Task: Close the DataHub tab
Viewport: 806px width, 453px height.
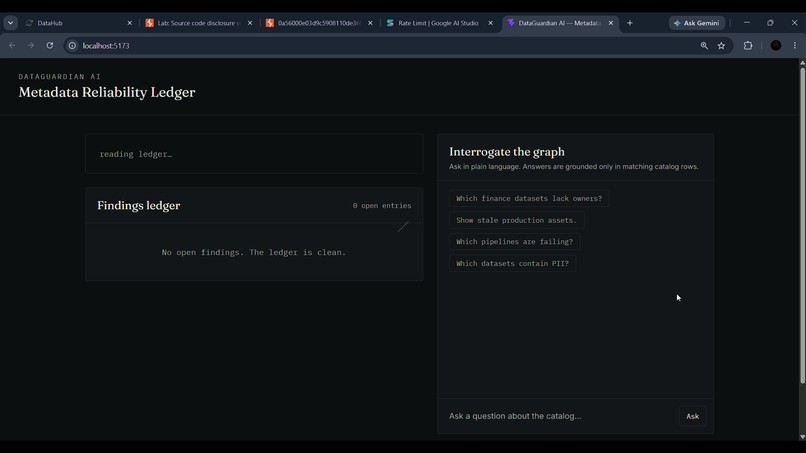Action: 130,23
